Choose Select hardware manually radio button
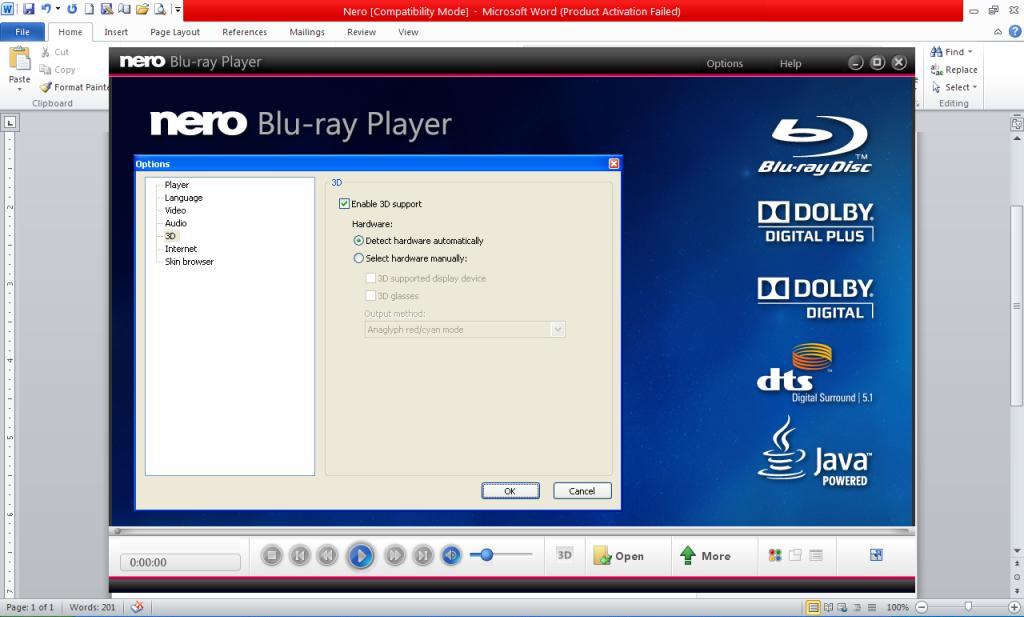The width and height of the screenshot is (1024, 617). 359,259
